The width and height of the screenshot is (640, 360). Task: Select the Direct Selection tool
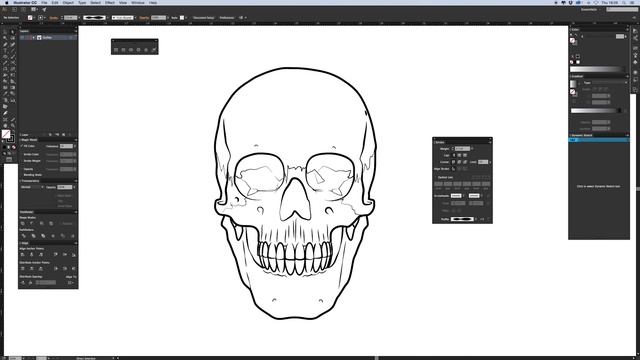click(x=13, y=31)
